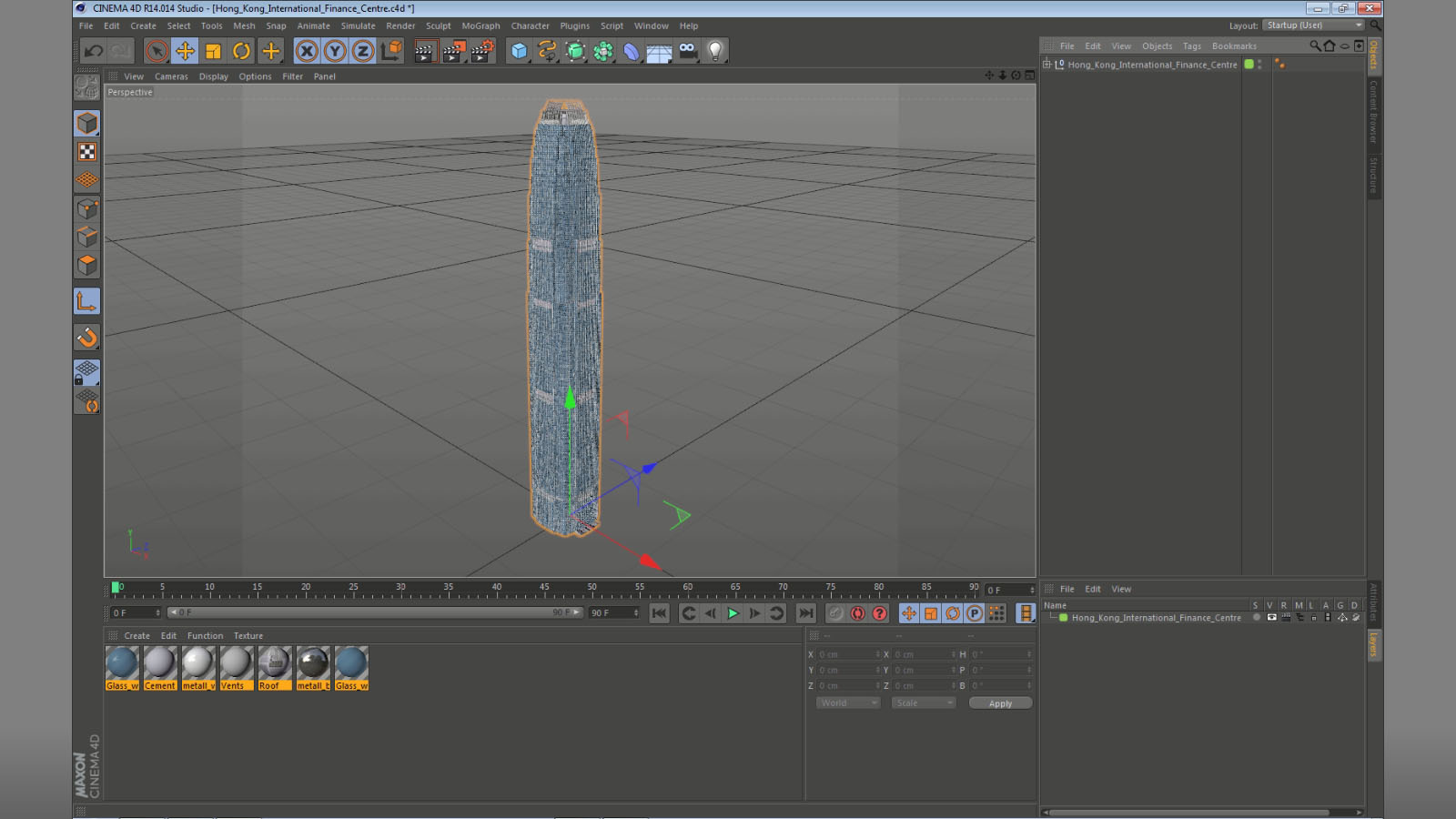Toggle X axis lock
The width and height of the screenshot is (1456, 819).
point(307,51)
